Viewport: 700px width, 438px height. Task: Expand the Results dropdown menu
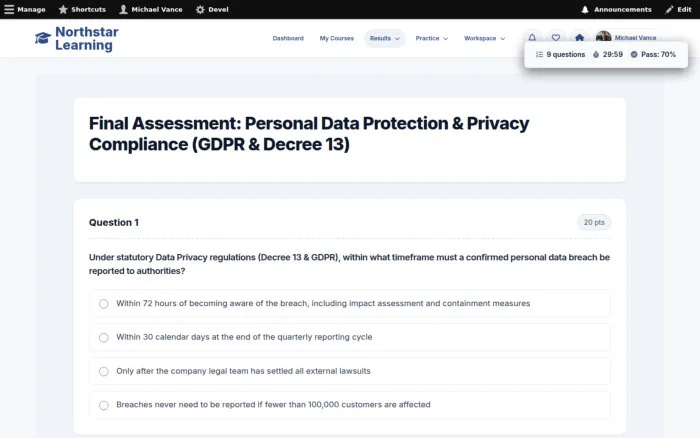[x=384, y=38]
